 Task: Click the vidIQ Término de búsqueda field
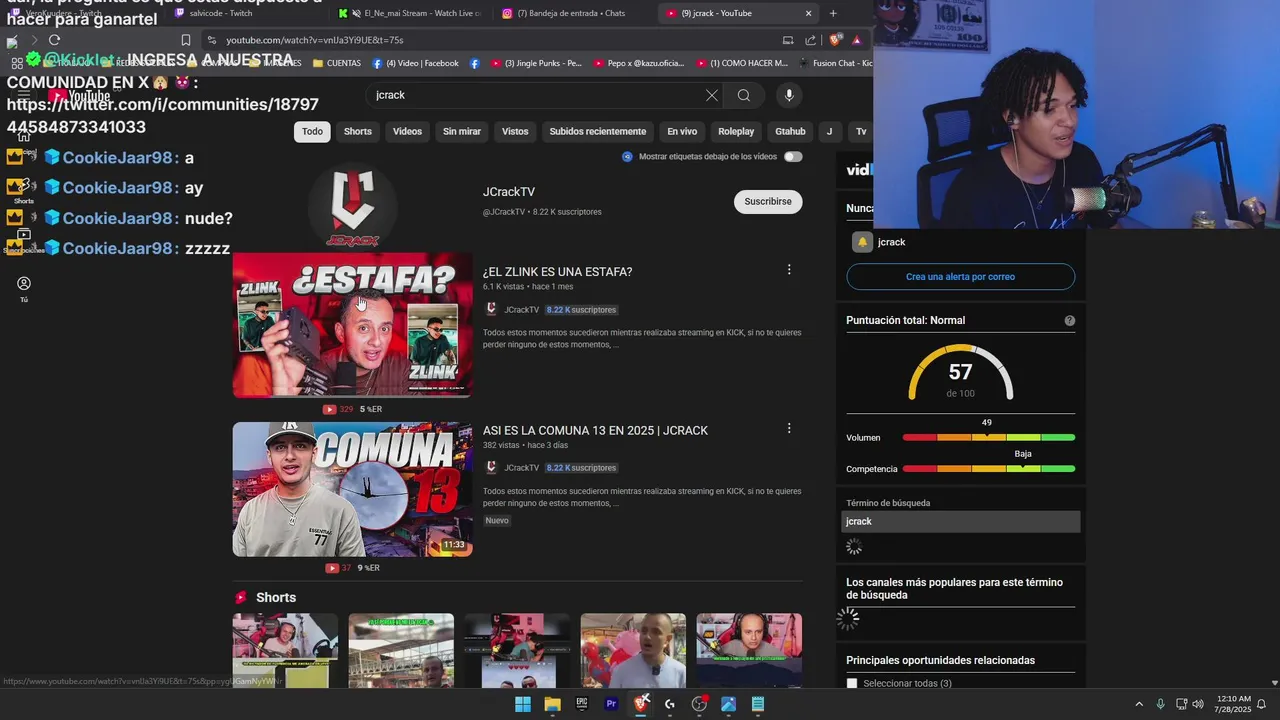[960, 521]
